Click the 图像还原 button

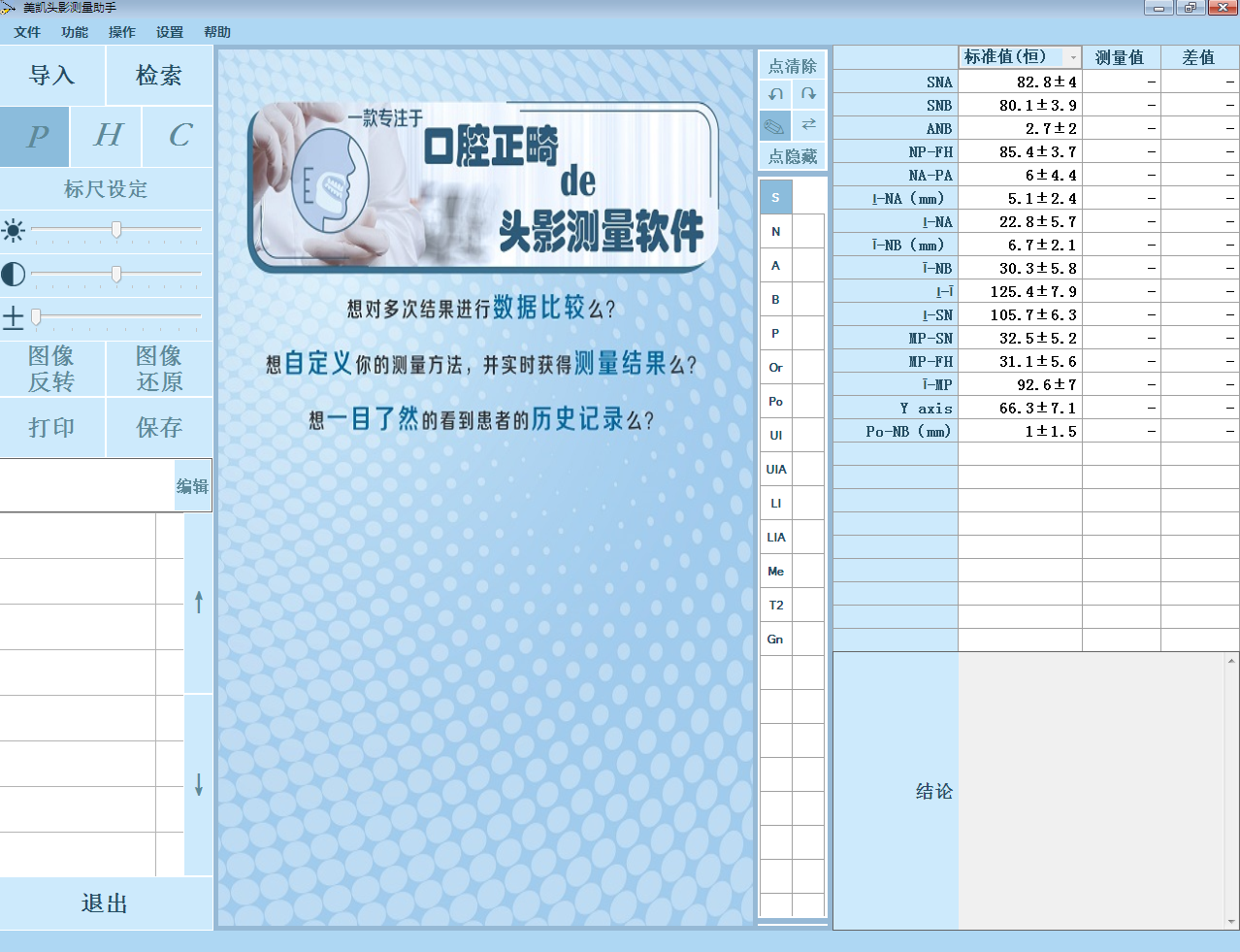159,369
